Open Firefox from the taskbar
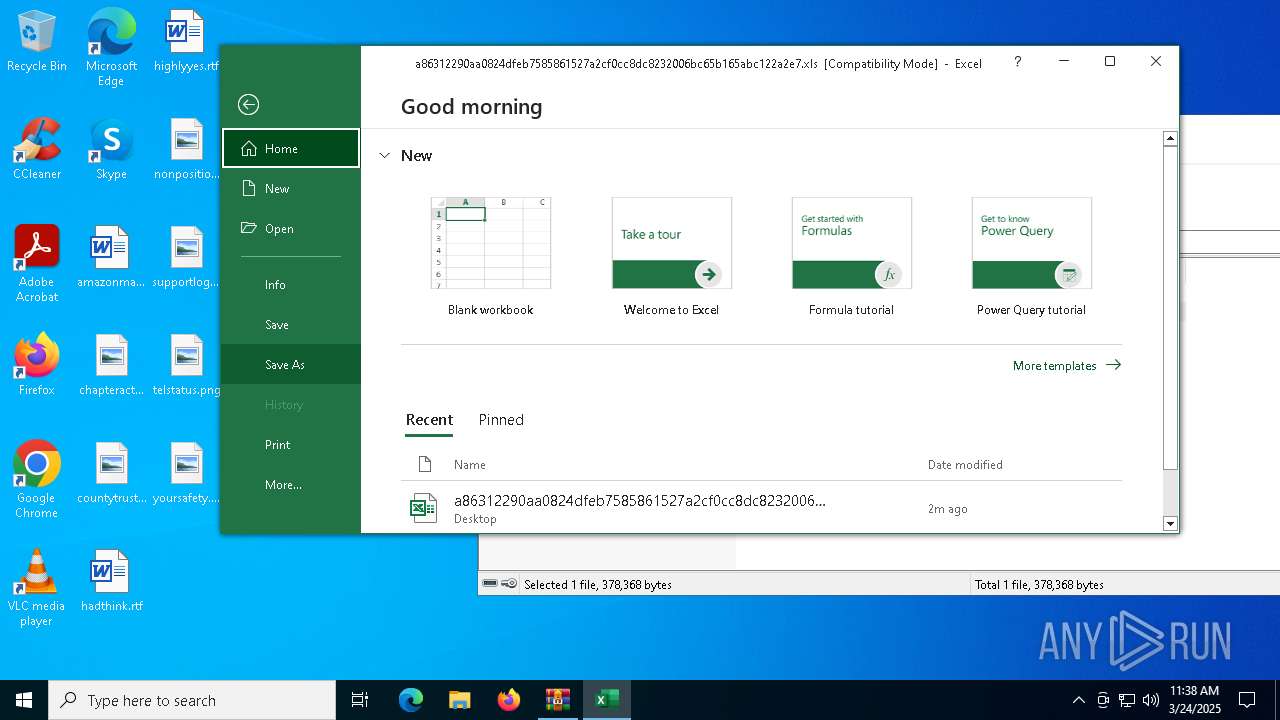The image size is (1280, 720). (x=509, y=700)
